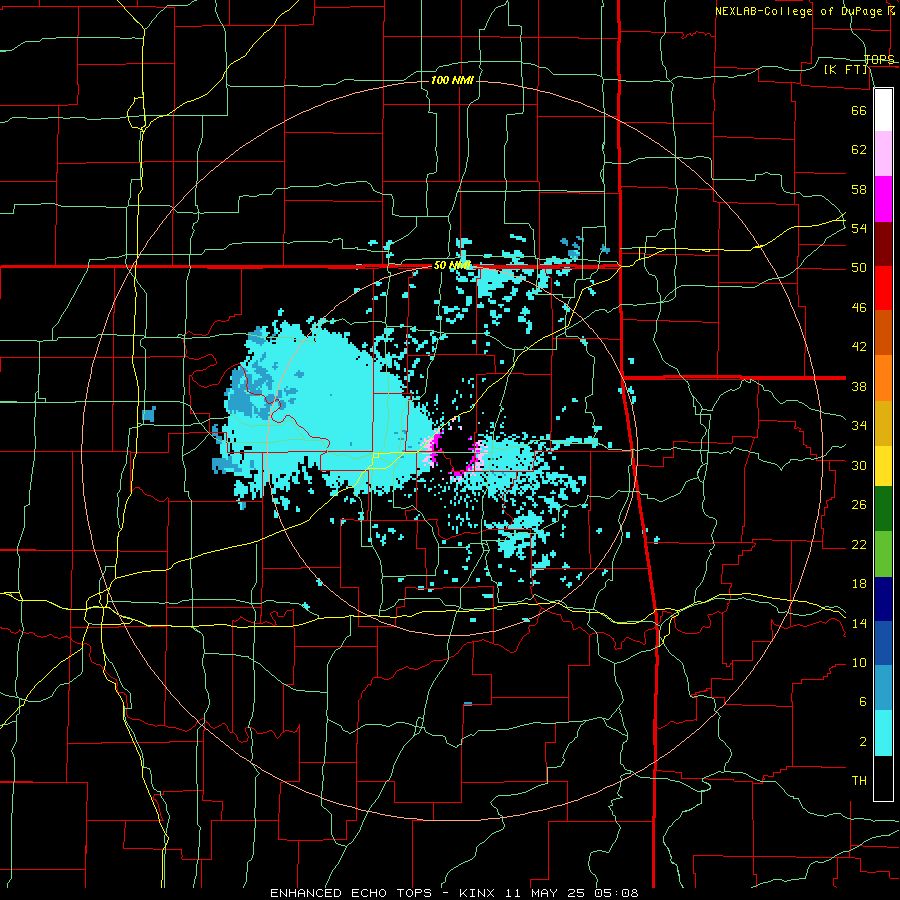The width and height of the screenshot is (900, 900).
Task: Click the legend value '38'
Action: (x=859, y=386)
